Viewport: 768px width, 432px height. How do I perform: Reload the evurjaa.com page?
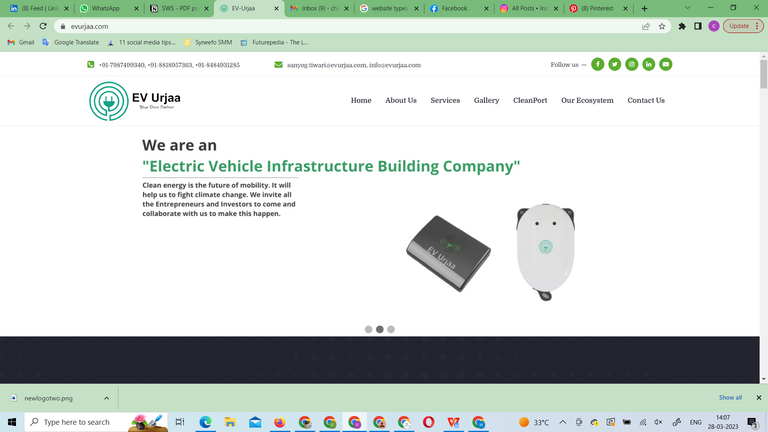43,26
